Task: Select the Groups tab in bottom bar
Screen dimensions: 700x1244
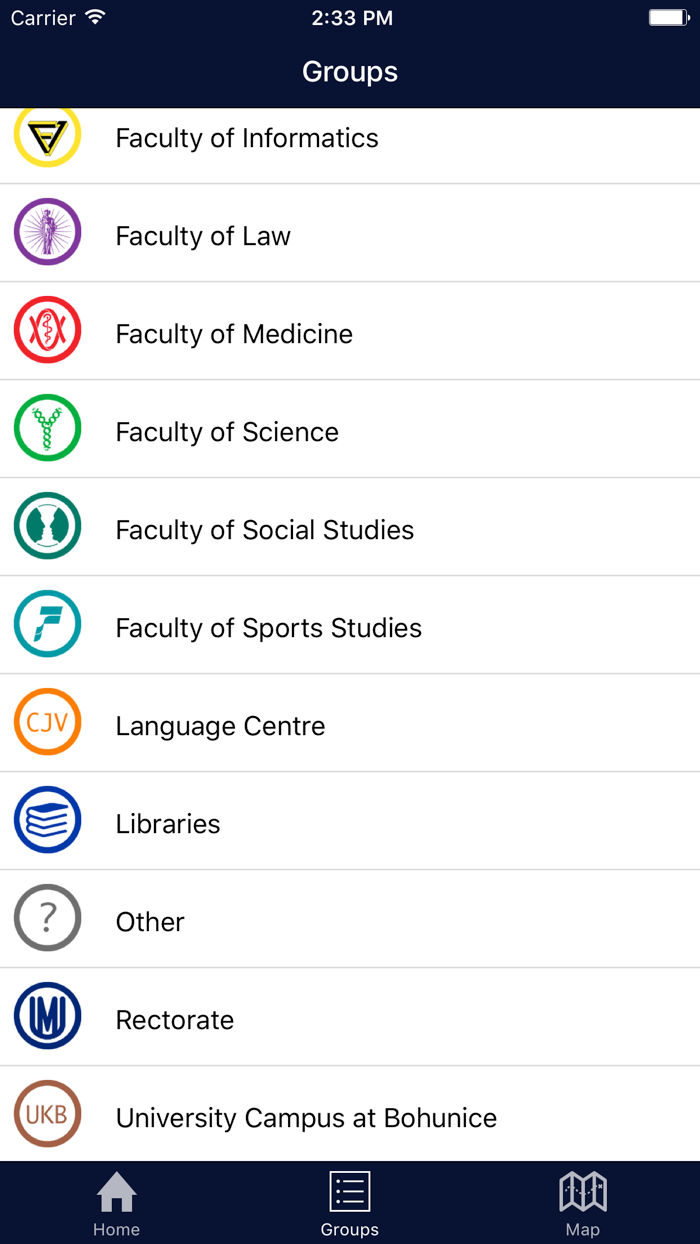Action: (x=349, y=1203)
